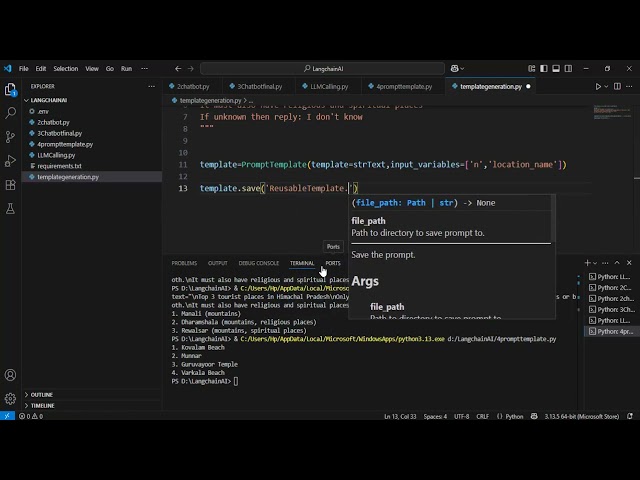Go forward with the navigation arrow
This screenshot has width=640, height=480.
[x=191, y=69]
